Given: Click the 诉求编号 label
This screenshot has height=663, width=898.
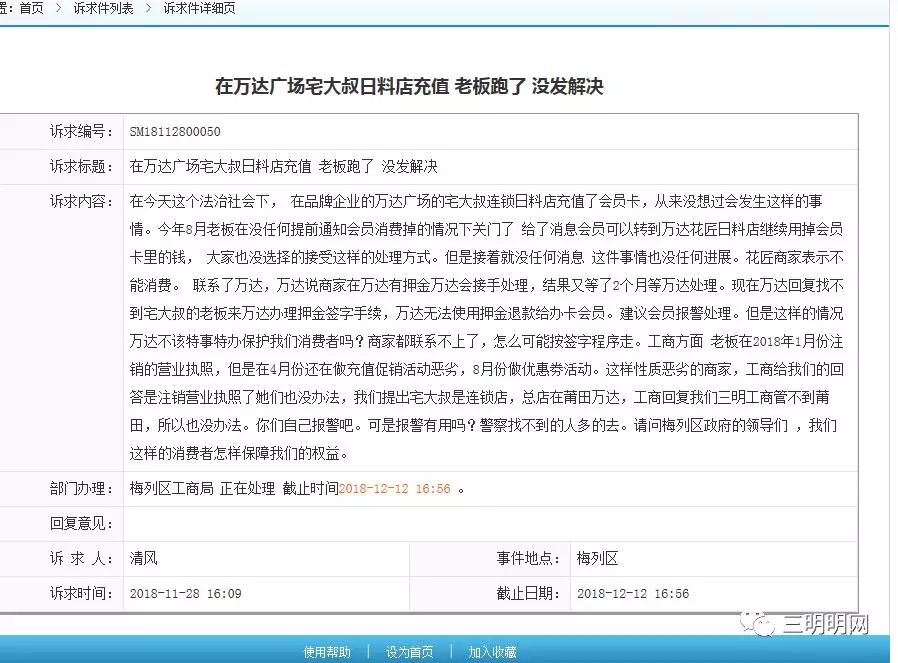Looking at the screenshot, I should [x=81, y=132].
